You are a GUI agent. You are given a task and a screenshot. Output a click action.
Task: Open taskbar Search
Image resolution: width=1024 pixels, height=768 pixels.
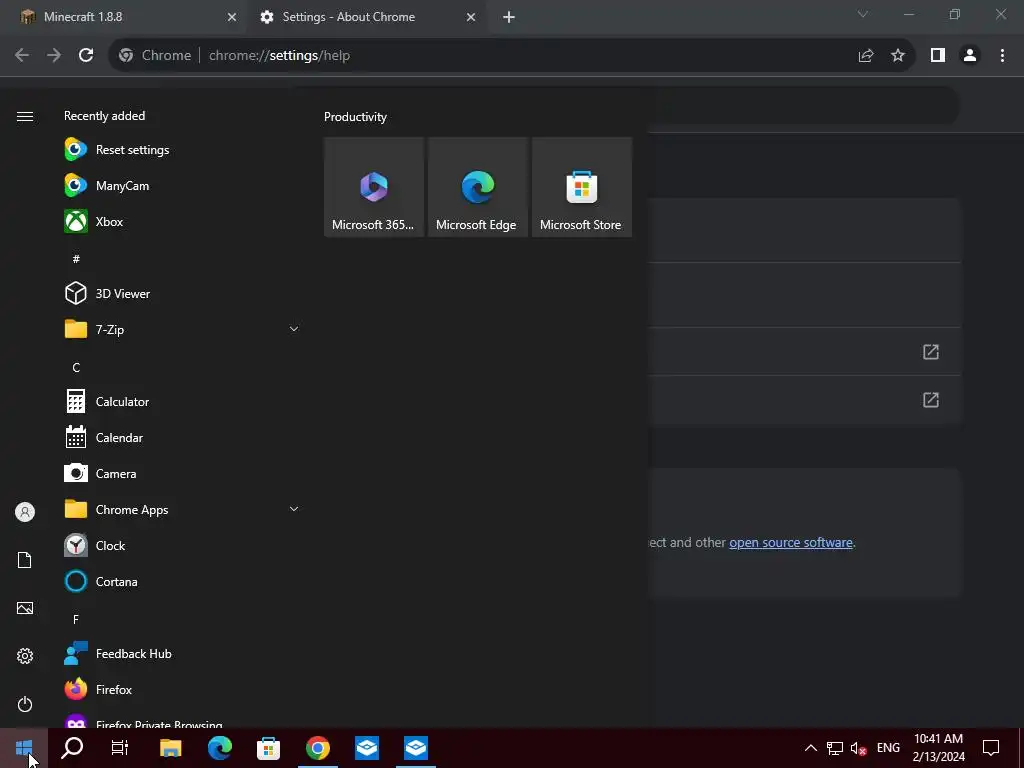click(72, 748)
